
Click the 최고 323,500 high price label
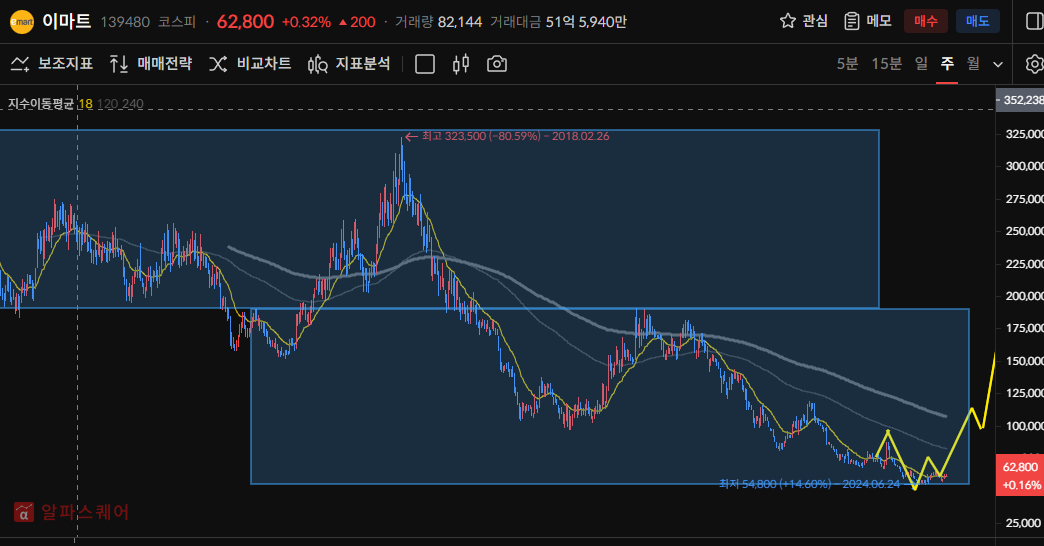point(515,136)
